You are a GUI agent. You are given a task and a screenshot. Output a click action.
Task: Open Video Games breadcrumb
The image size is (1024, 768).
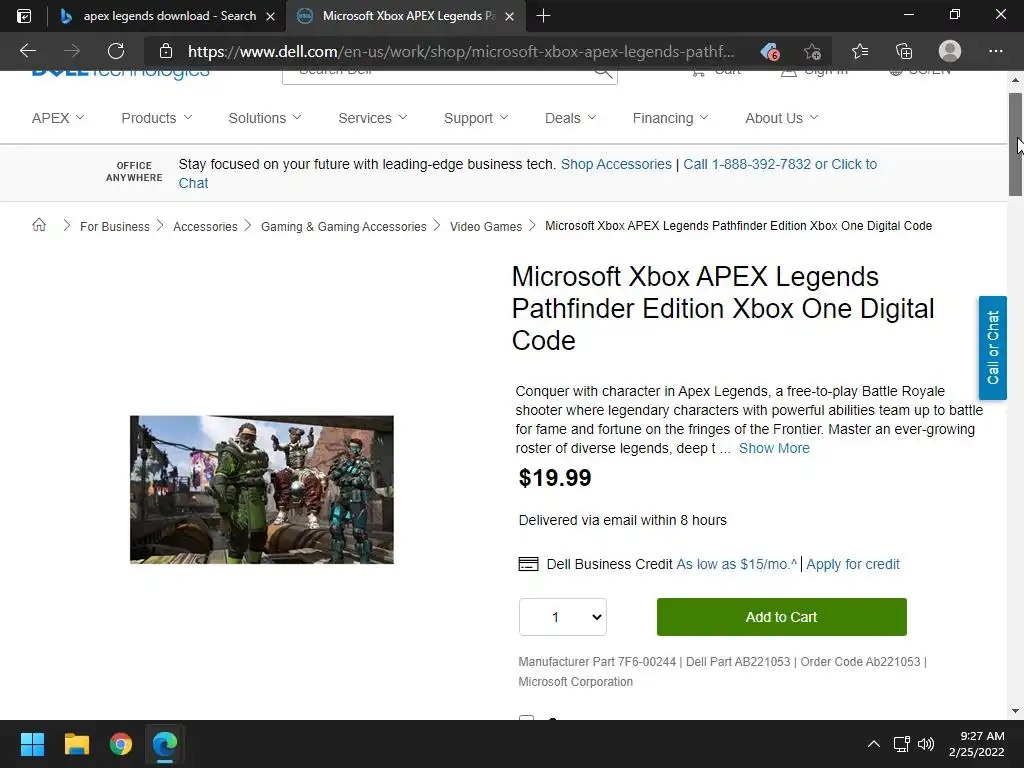click(486, 227)
